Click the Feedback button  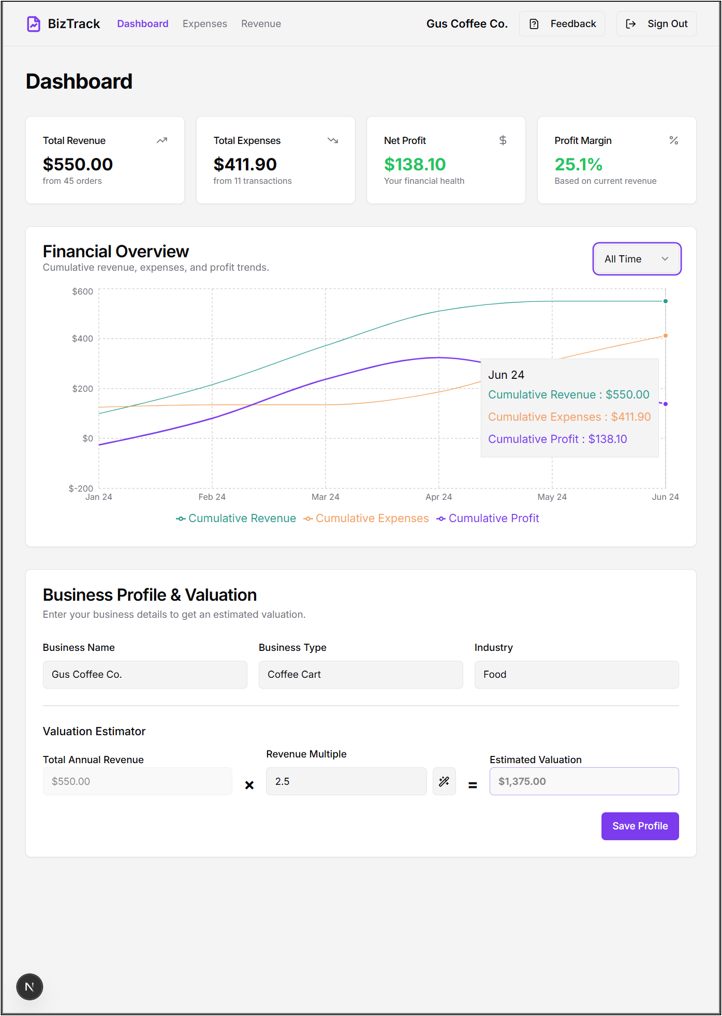click(562, 24)
